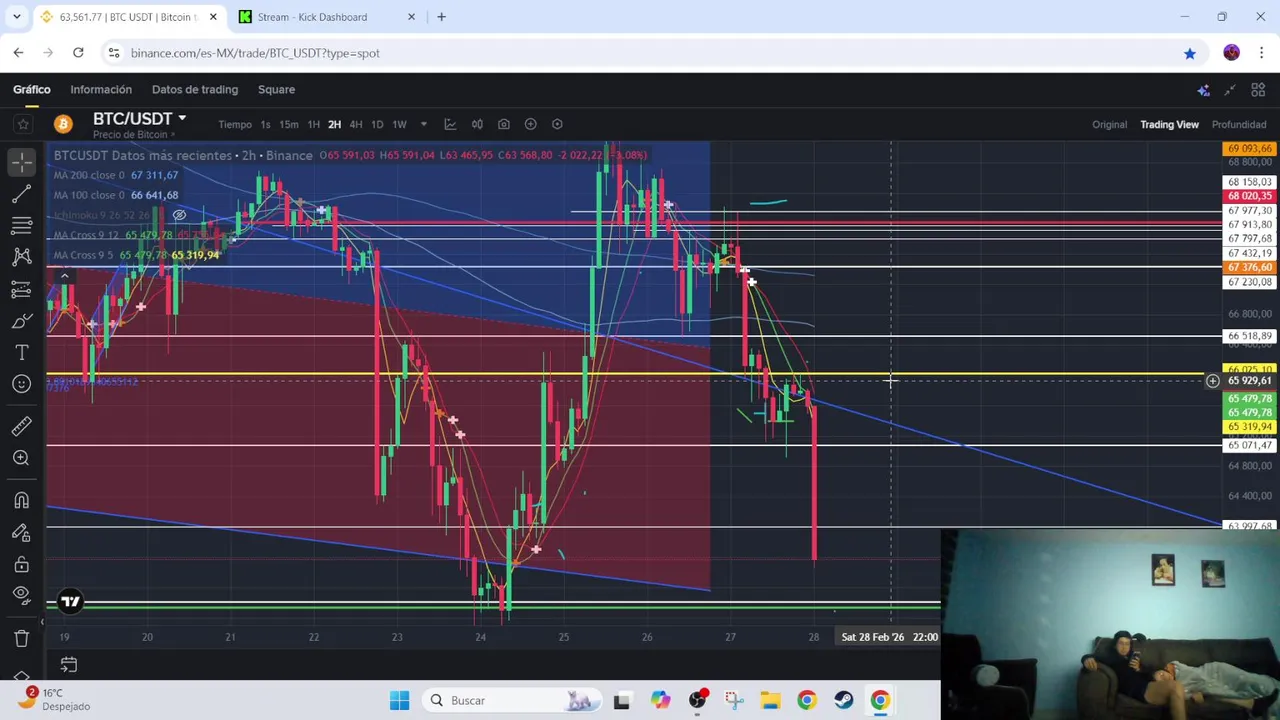Viewport: 1280px width, 720px height.
Task: Click the Buscar taskbar search box
Action: pyautogui.click(x=512, y=700)
